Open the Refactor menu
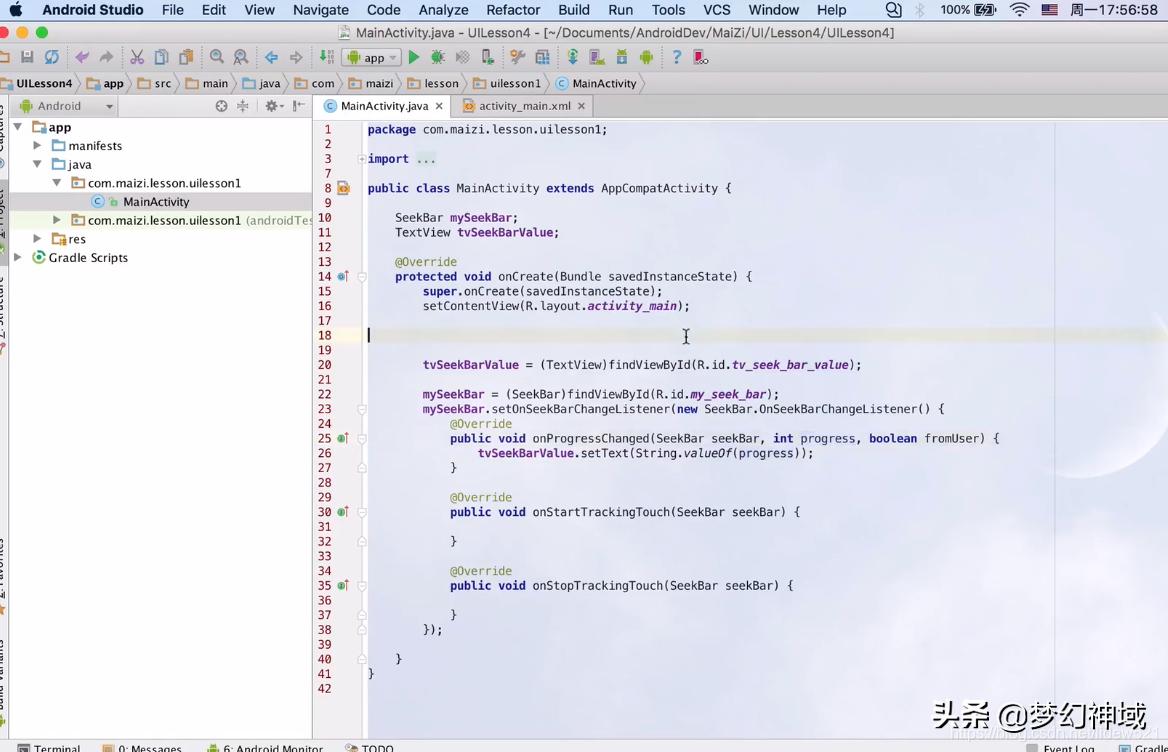The image size is (1168, 752). [512, 10]
